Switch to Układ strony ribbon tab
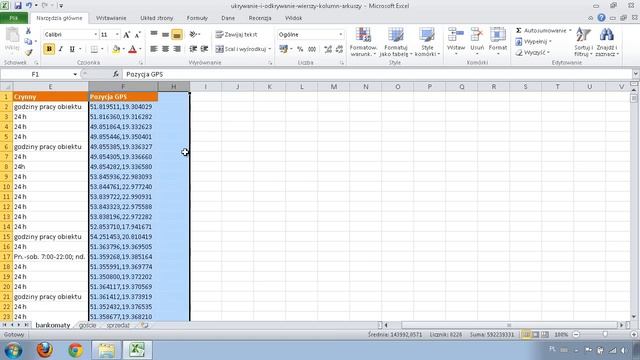This screenshot has width=640, height=360. pyautogui.click(x=156, y=18)
